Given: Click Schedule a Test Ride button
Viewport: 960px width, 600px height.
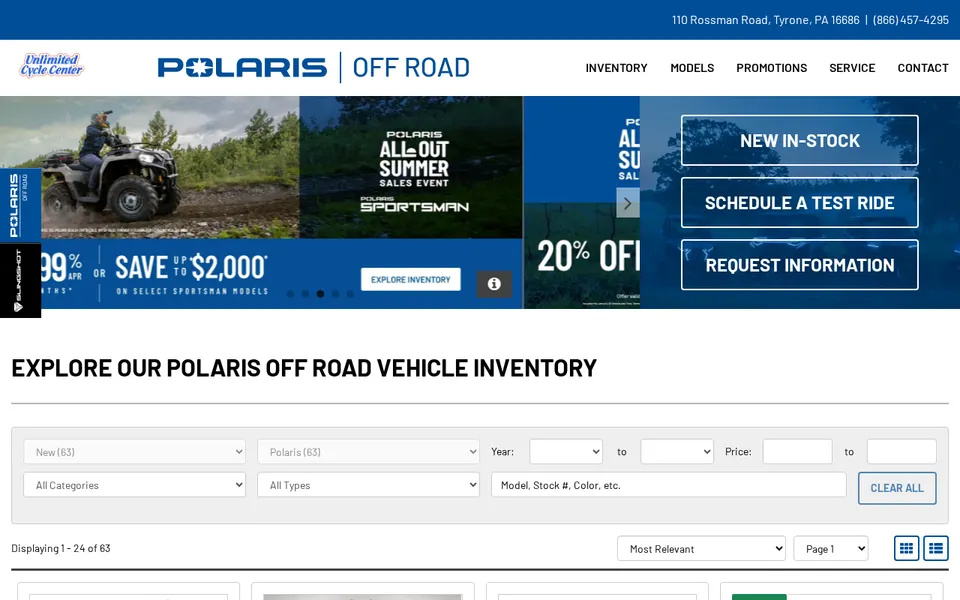Looking at the screenshot, I should click(800, 203).
